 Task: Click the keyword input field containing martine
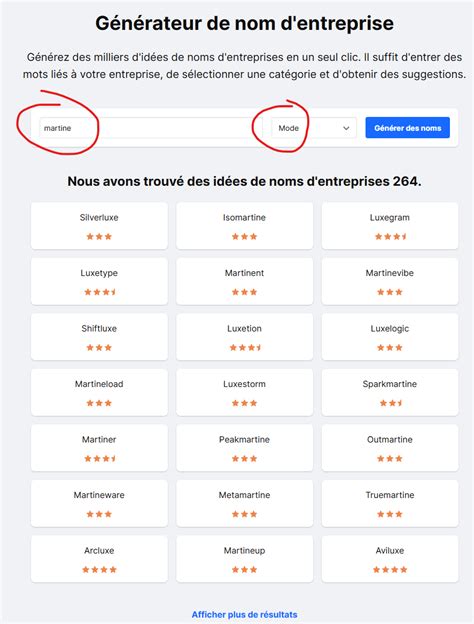145,128
